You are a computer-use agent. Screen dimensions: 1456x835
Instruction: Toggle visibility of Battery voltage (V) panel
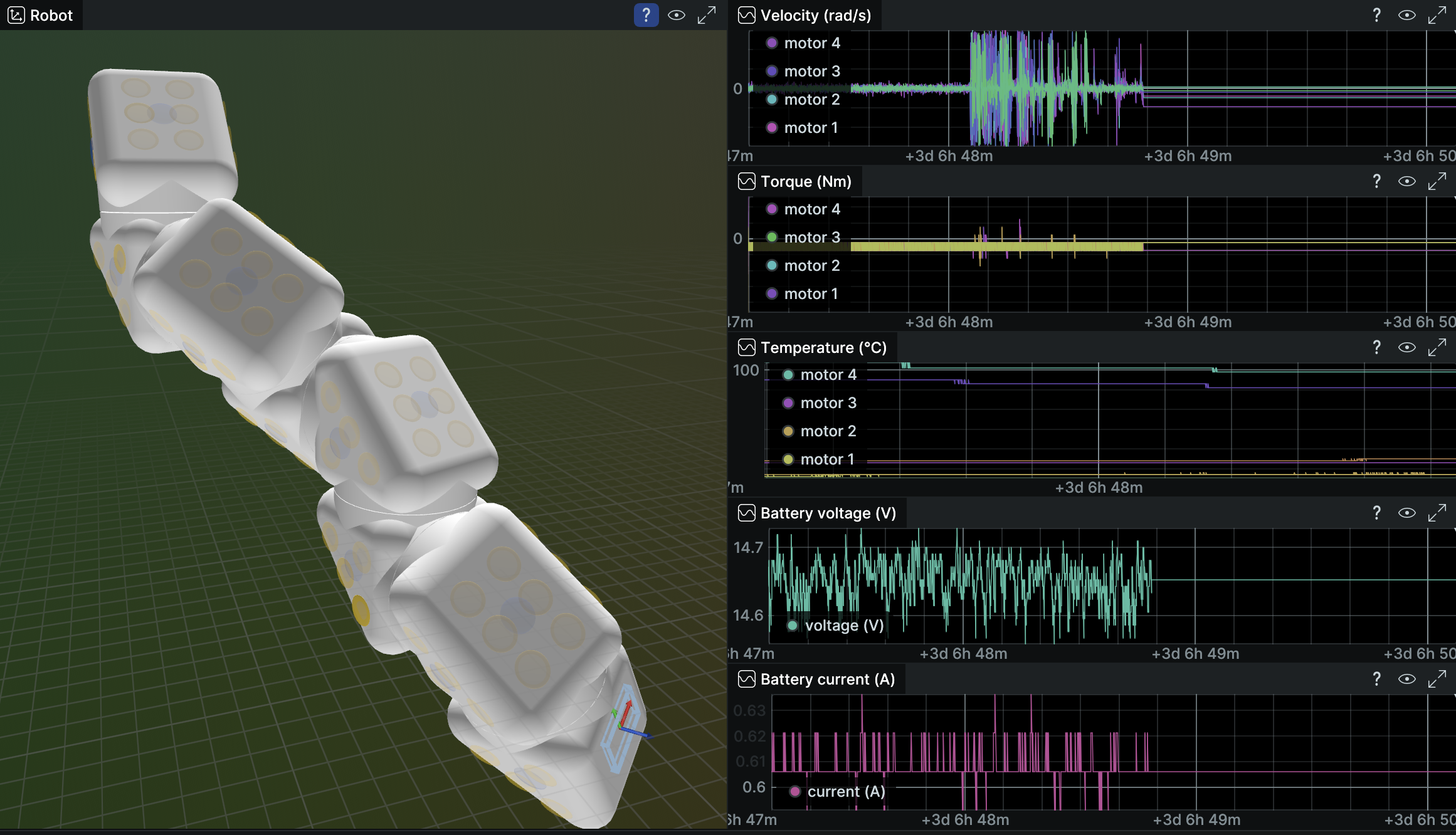pyautogui.click(x=1407, y=513)
